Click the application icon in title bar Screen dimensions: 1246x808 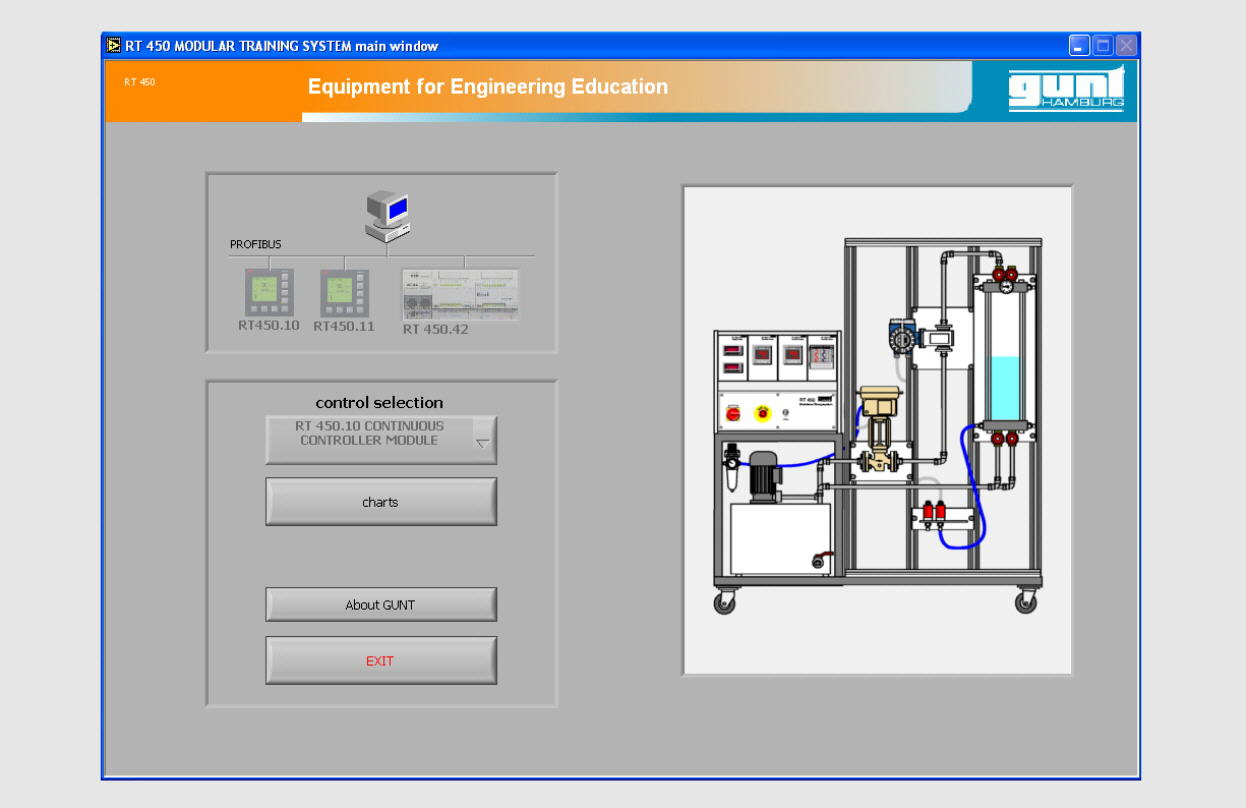[114, 45]
